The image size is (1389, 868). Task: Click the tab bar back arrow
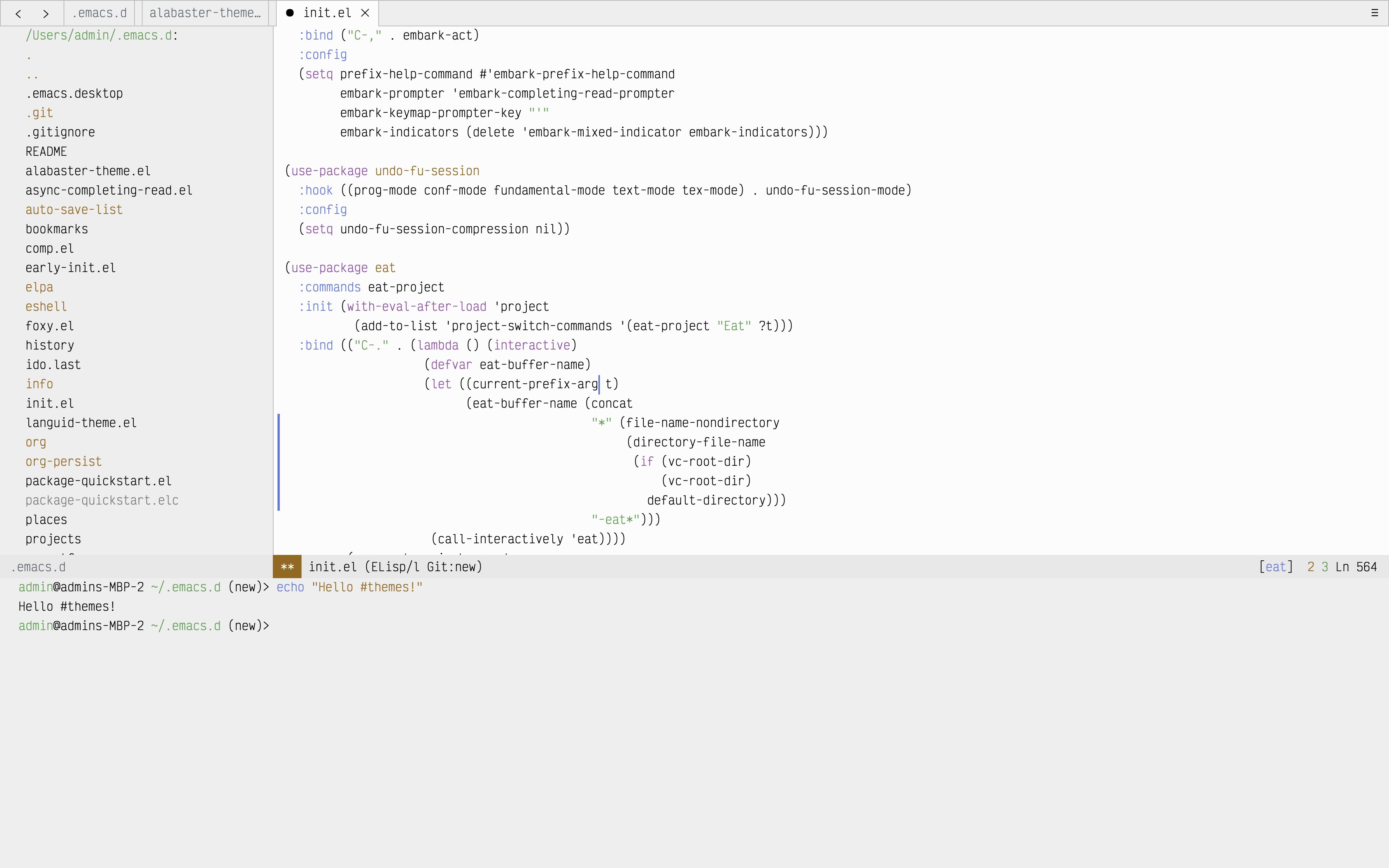(18, 13)
